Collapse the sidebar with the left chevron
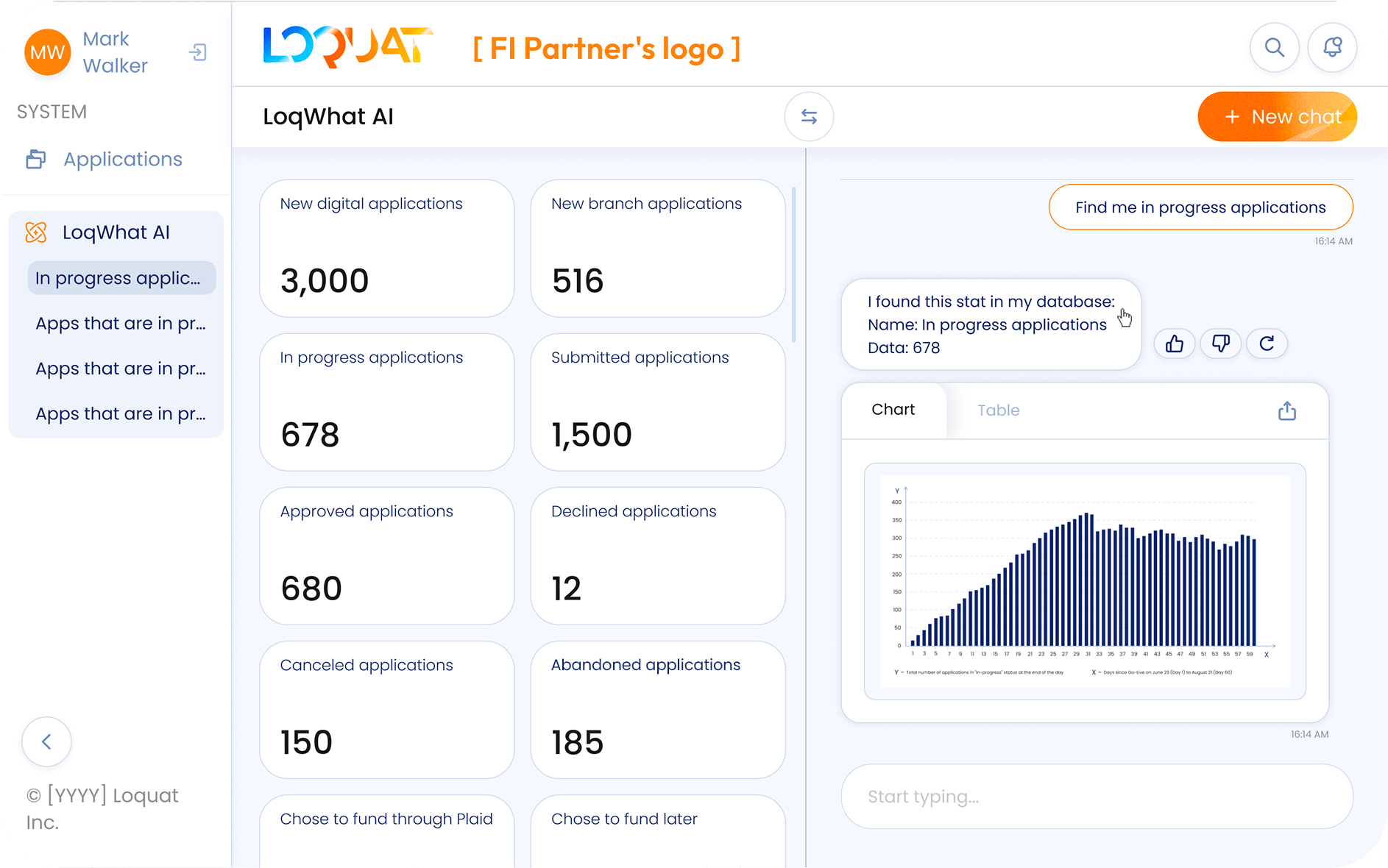 [46, 741]
